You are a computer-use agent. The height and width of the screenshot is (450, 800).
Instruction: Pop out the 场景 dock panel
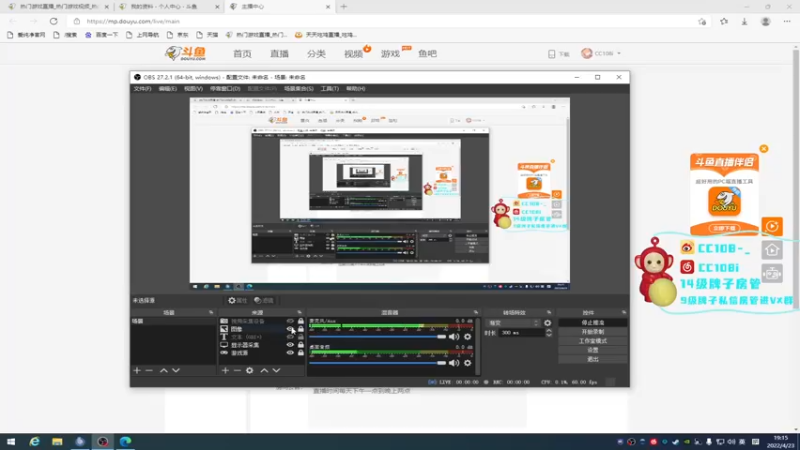point(211,312)
